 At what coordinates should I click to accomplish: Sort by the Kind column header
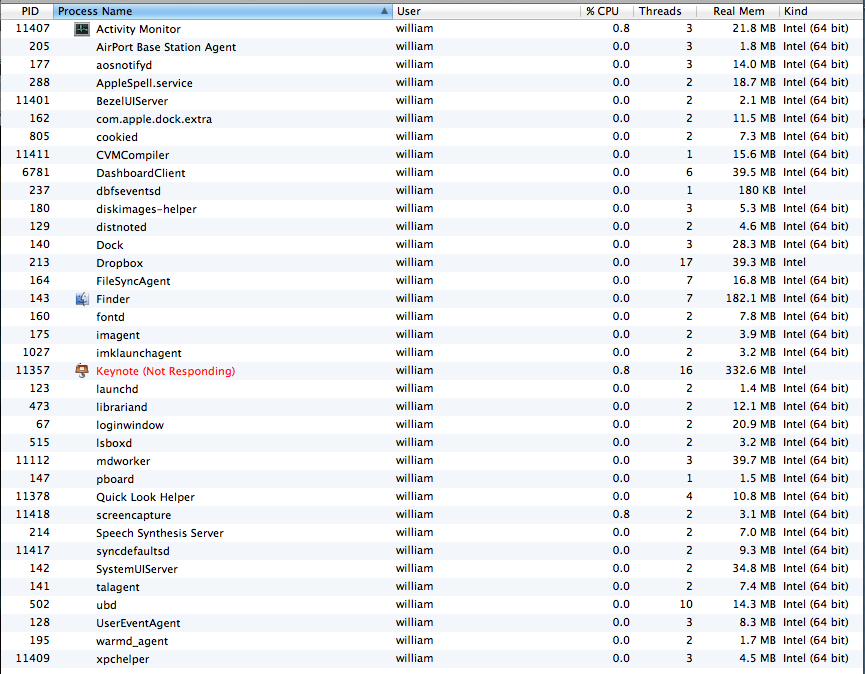click(822, 11)
